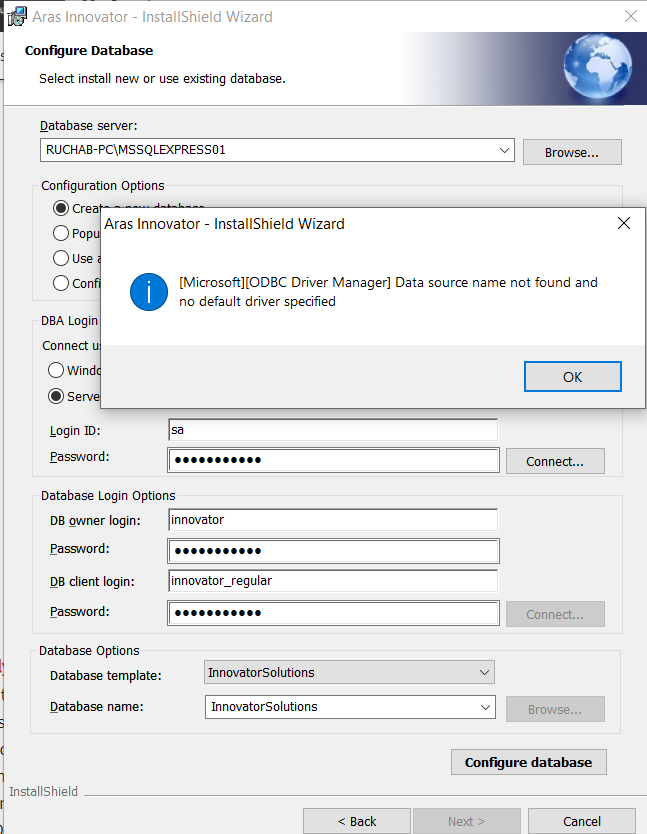Screen dimensions: 647x834
Task: Click the globe graphic in wizard header
Action: click(x=597, y=66)
